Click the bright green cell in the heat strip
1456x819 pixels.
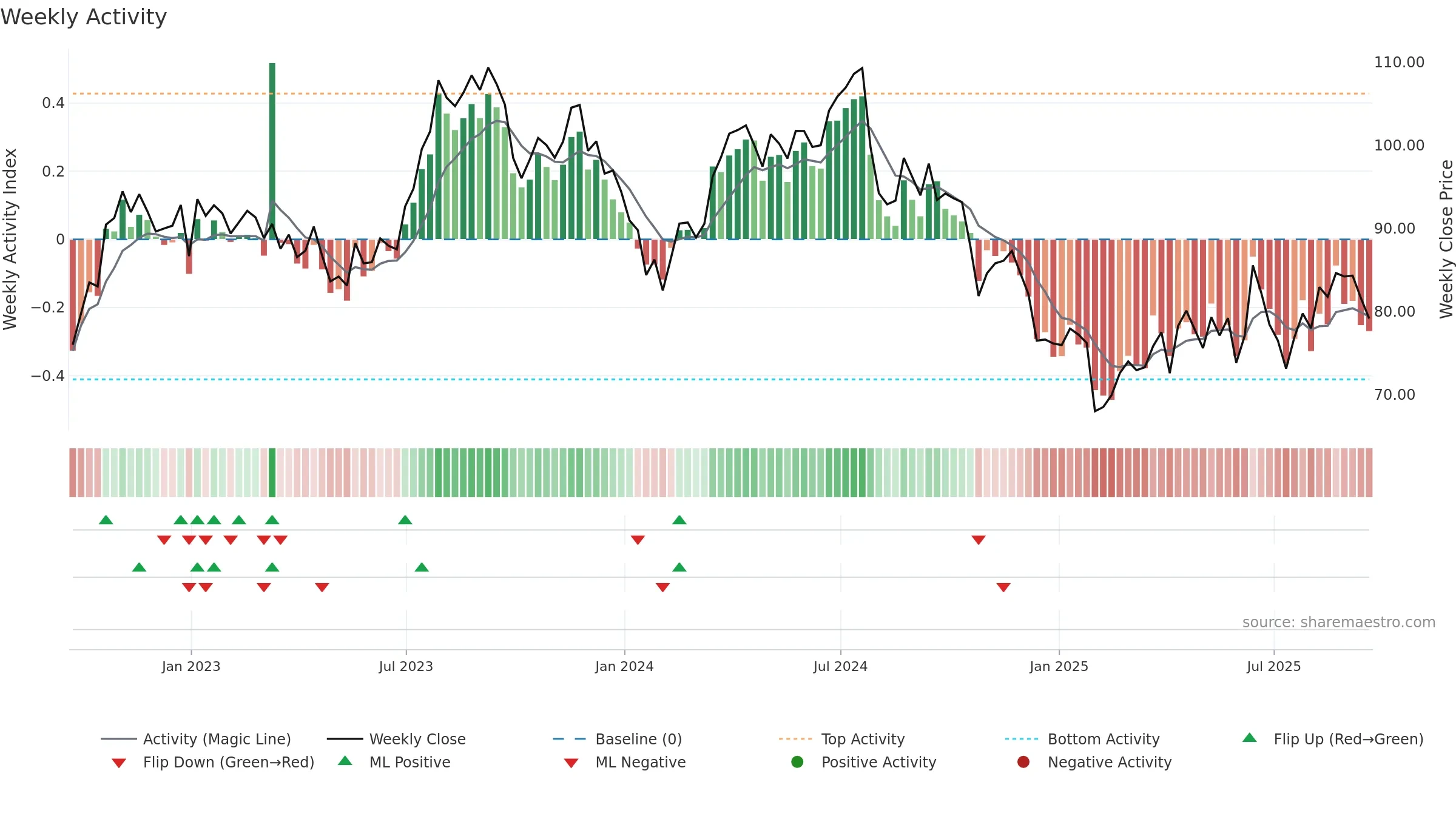[272, 473]
